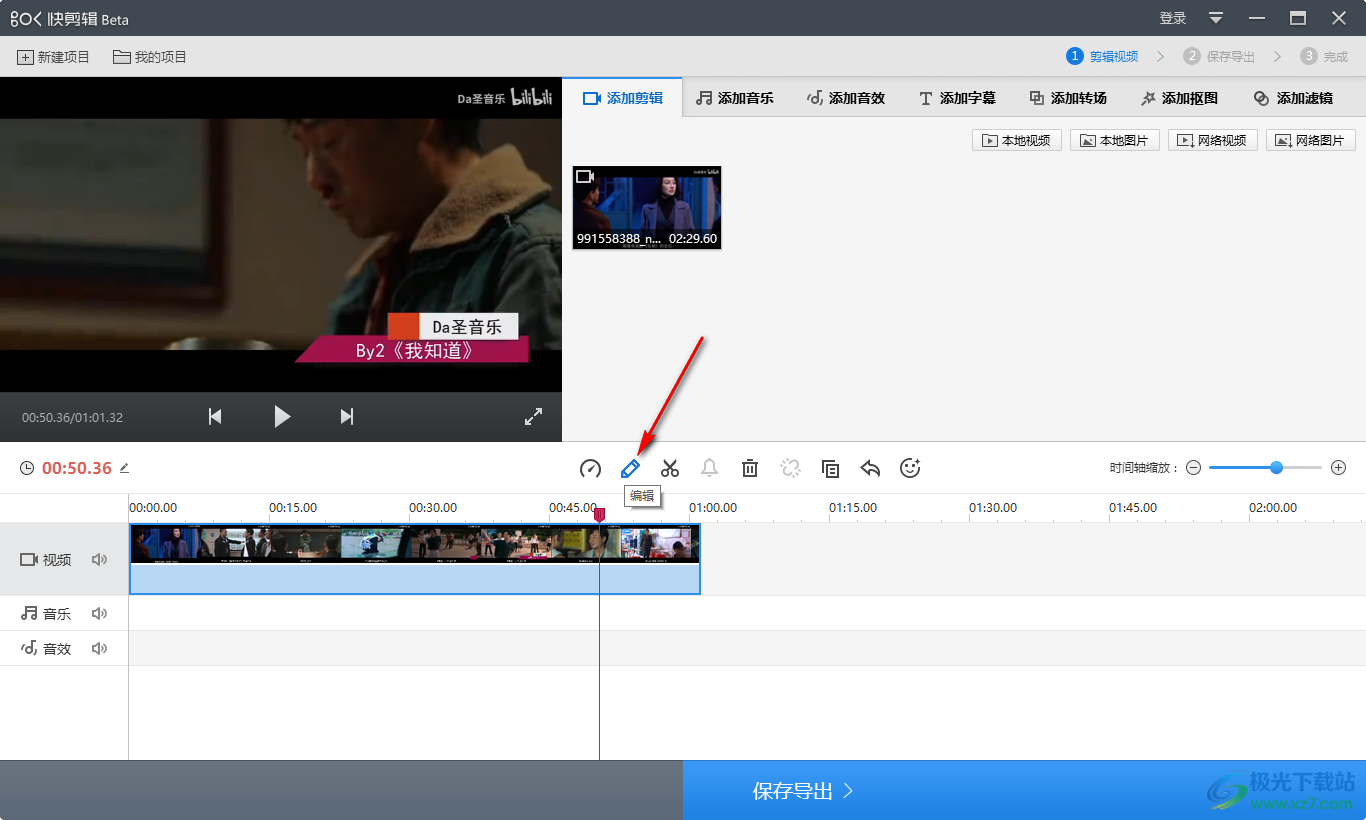Screen dimensions: 1366x820
Task: Play the preview video
Action: click(x=282, y=417)
